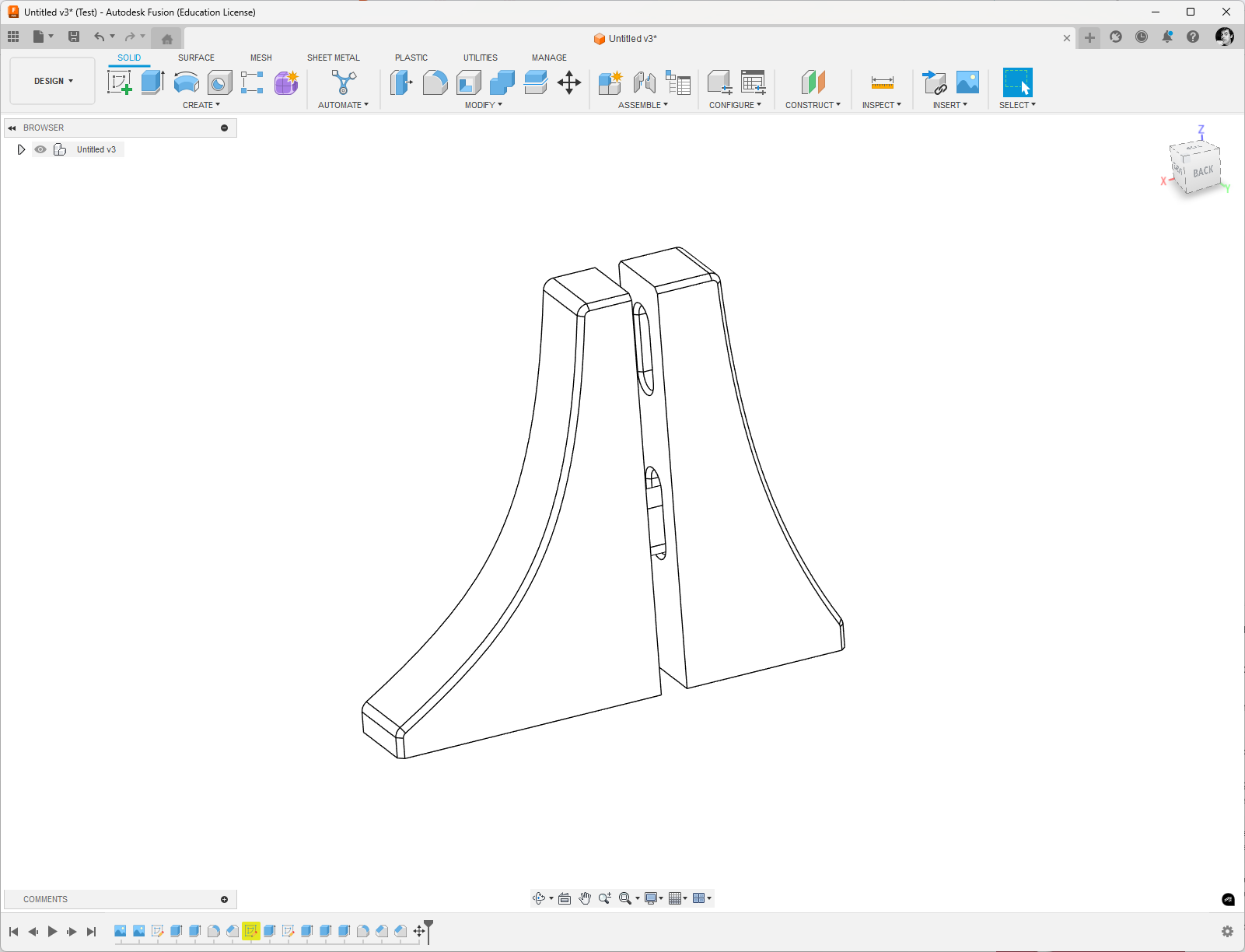The width and height of the screenshot is (1245, 952).
Task: Open the Design workspace dropdown
Action: point(53,81)
